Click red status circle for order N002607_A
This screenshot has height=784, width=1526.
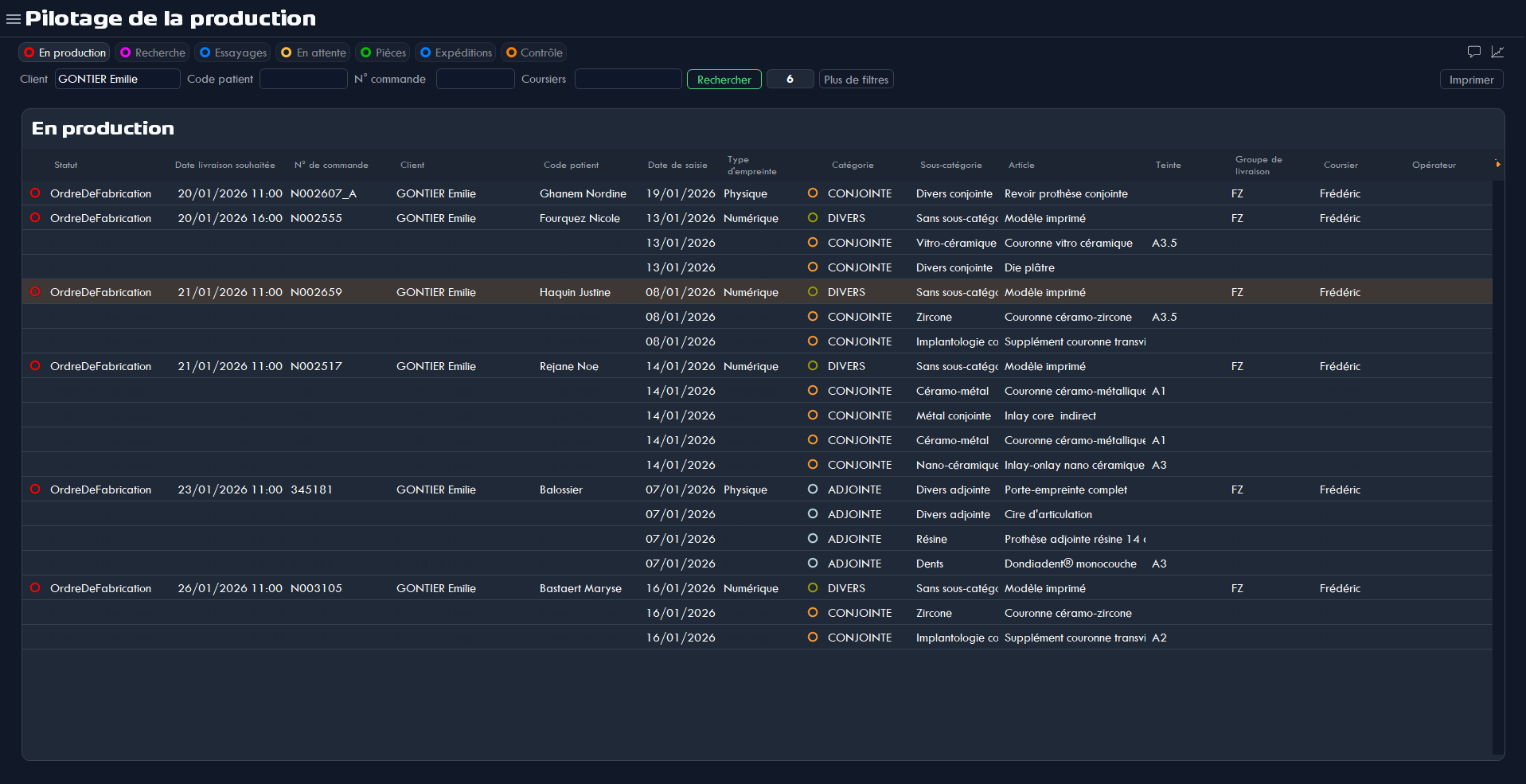pyautogui.click(x=35, y=193)
